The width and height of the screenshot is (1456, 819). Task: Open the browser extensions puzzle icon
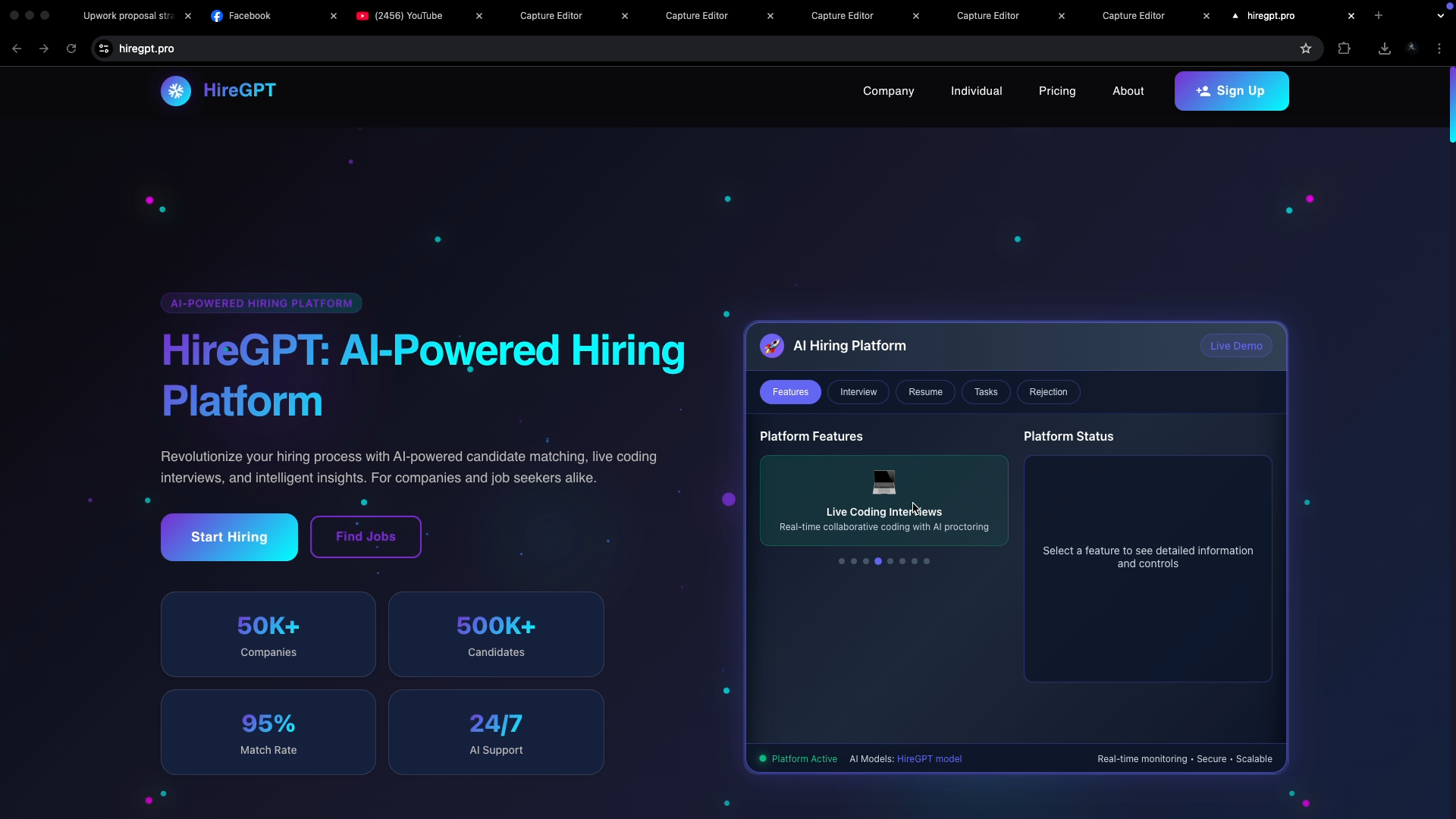tap(1344, 49)
